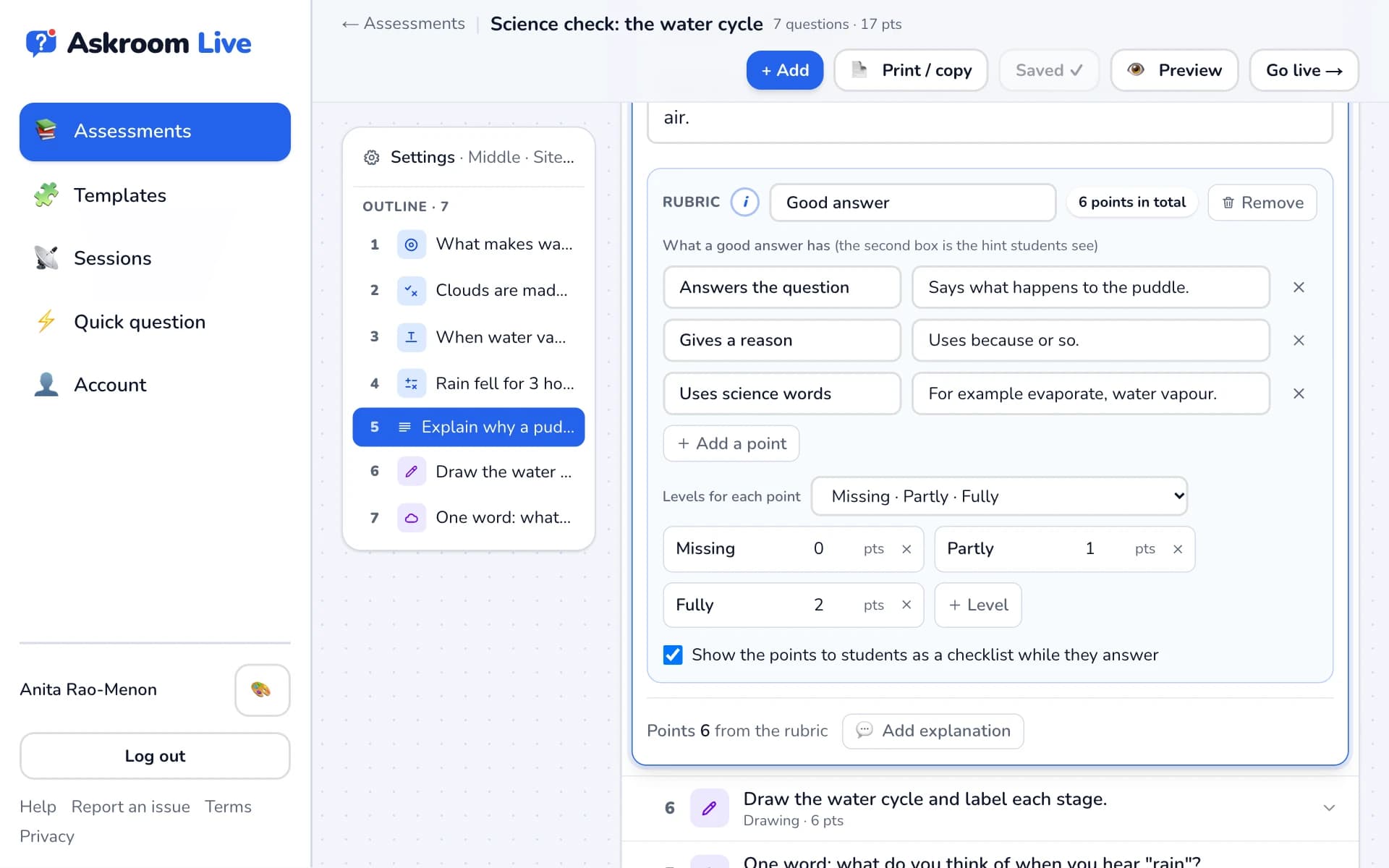Click Log out button
The image size is (1389, 868).
click(x=155, y=756)
